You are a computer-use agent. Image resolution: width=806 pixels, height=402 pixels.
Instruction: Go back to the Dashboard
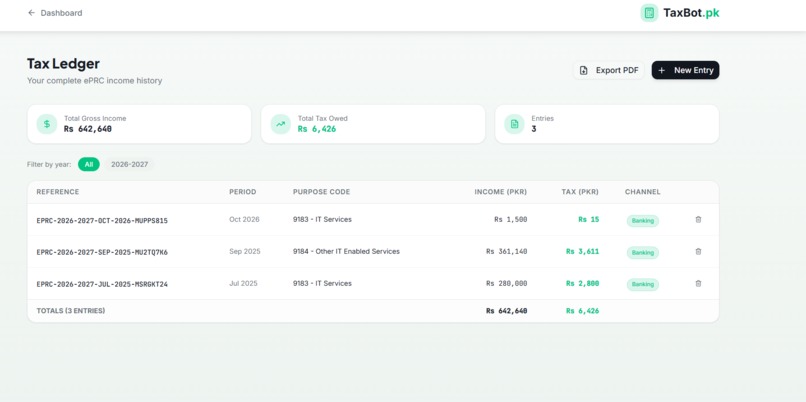coord(55,13)
